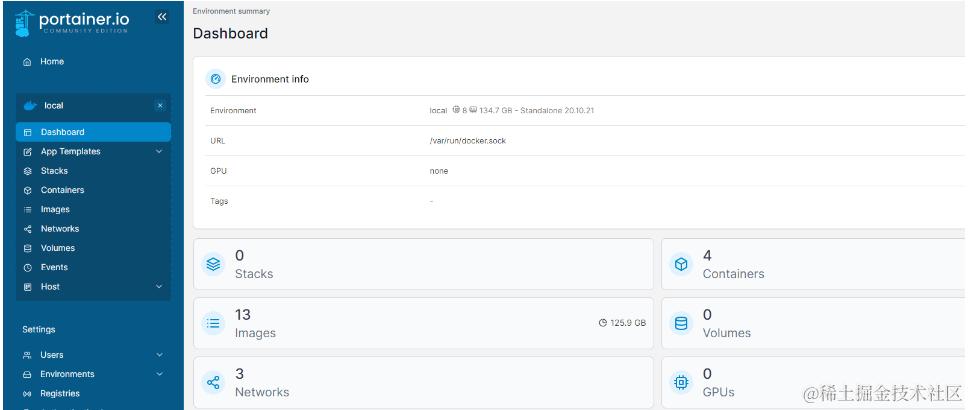This screenshot has width=969, height=410.
Task: Open Networks in the sidebar
Action: coord(60,229)
